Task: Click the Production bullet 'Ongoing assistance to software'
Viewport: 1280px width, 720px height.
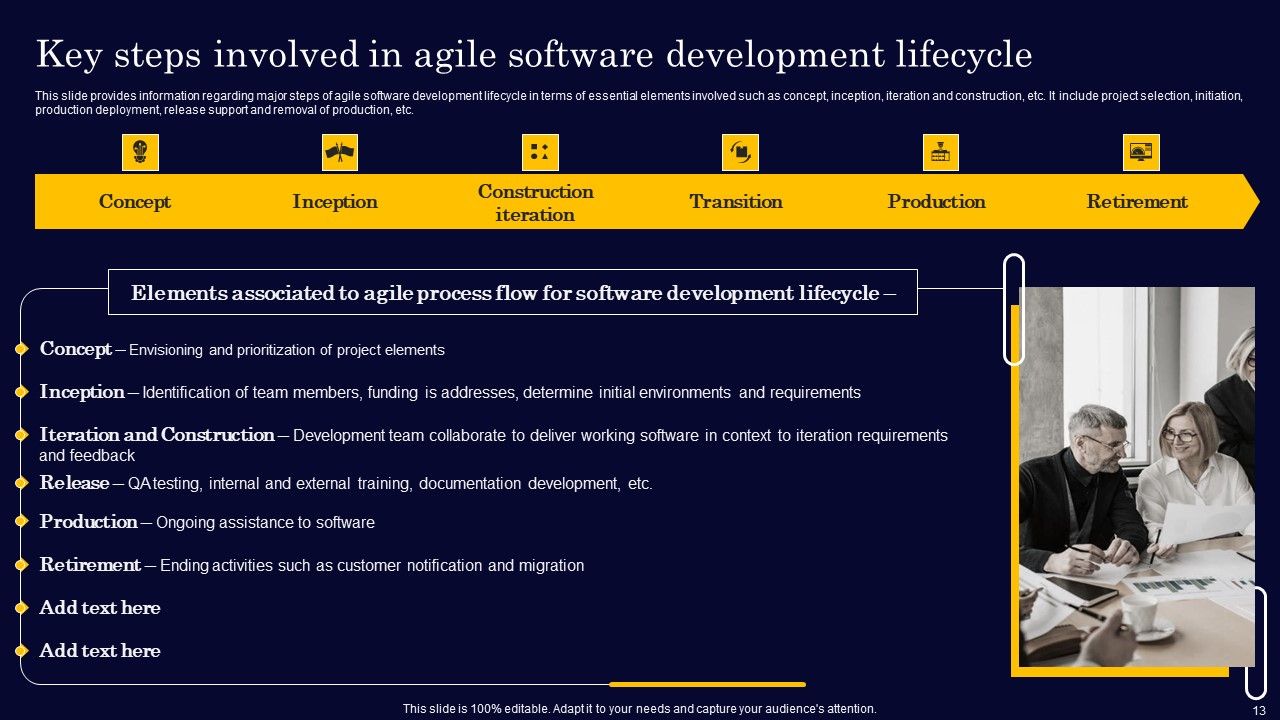Action: pos(207,522)
